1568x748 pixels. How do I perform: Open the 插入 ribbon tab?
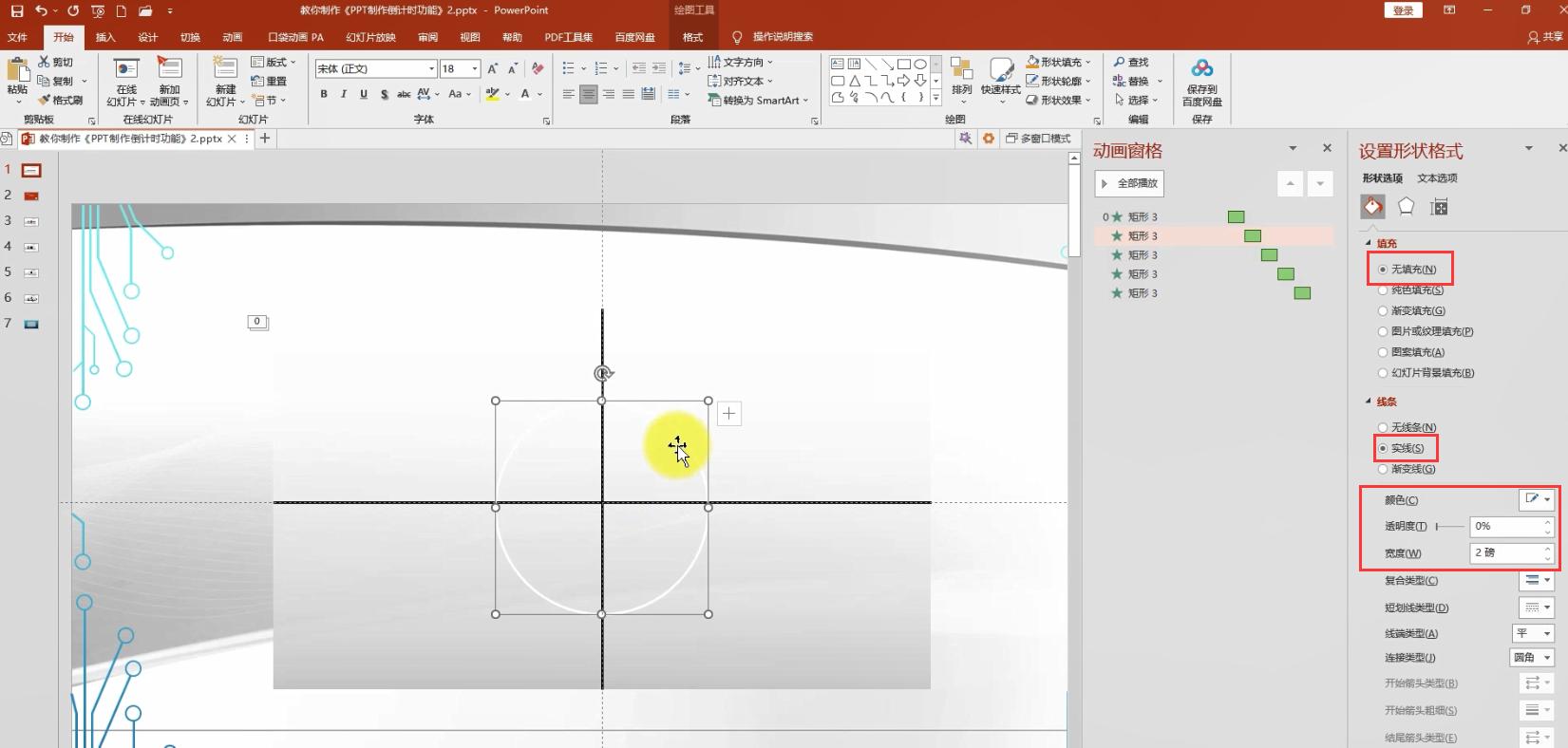pyautogui.click(x=105, y=37)
